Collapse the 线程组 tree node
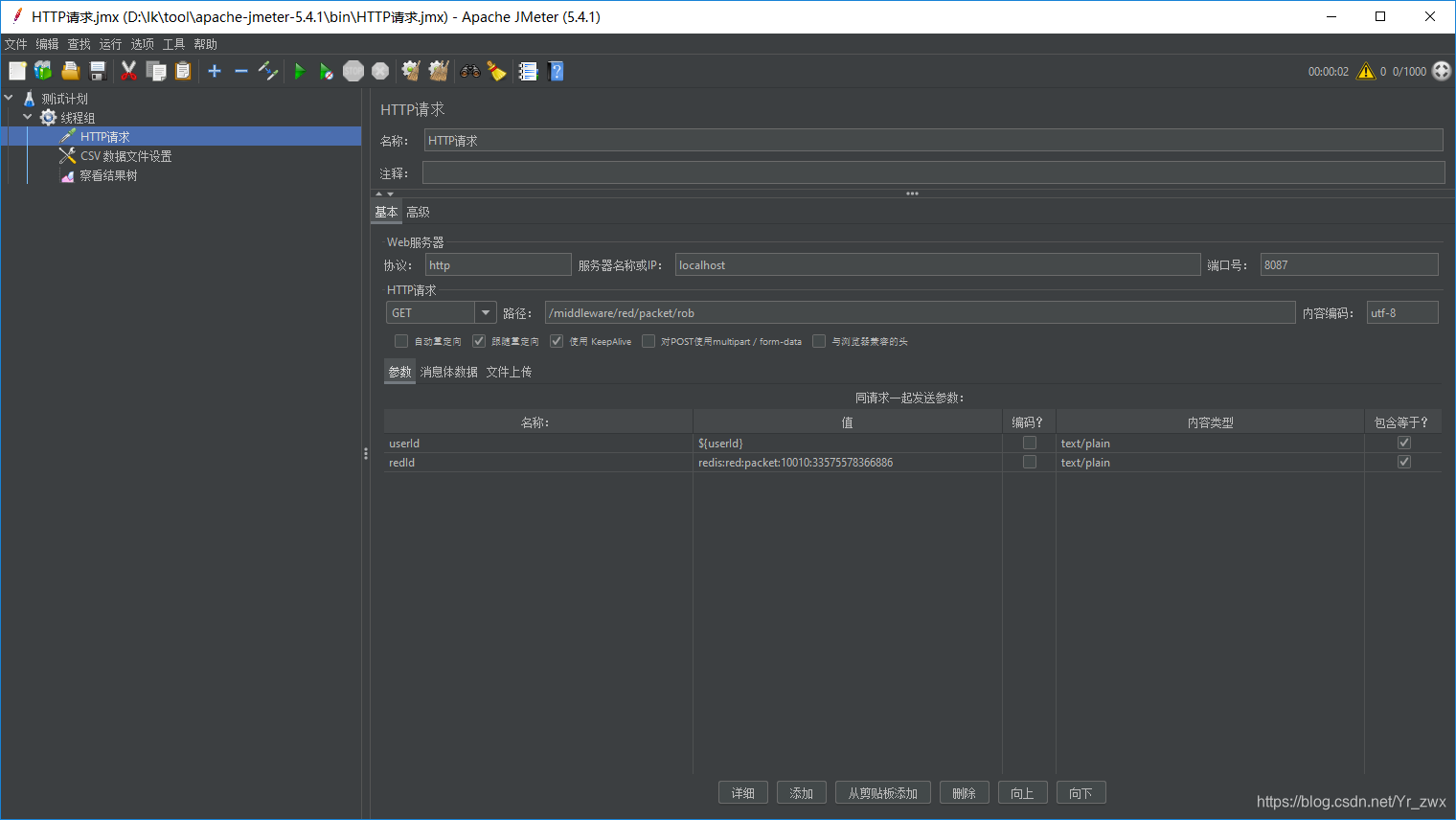 tap(28, 117)
